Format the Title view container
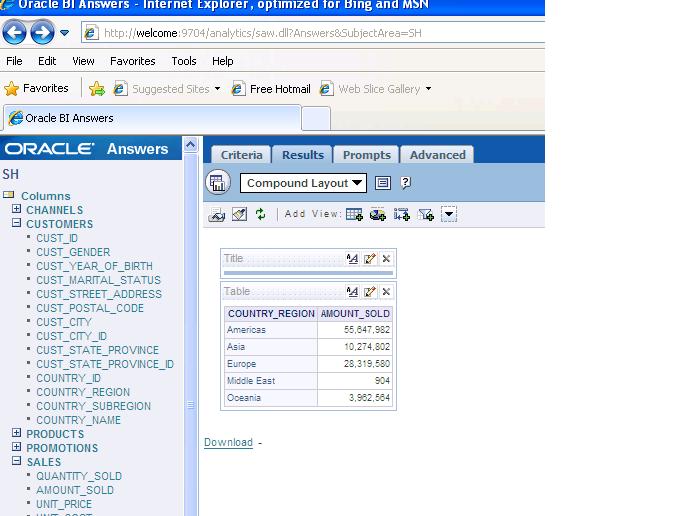The image size is (683, 516). point(352,259)
